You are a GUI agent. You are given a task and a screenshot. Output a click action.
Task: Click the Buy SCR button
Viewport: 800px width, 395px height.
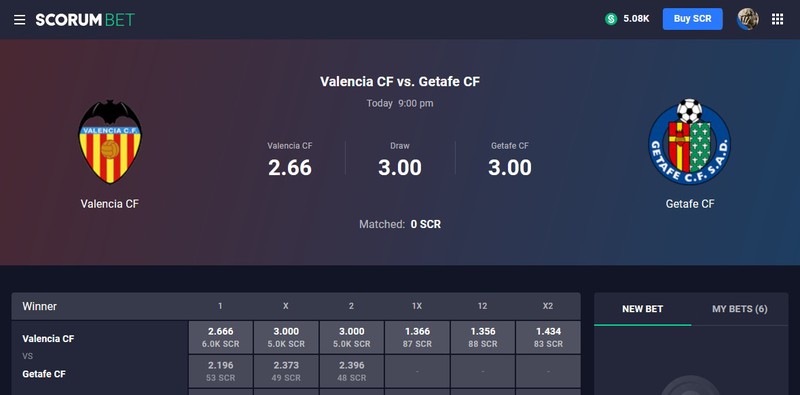pyautogui.click(x=692, y=19)
